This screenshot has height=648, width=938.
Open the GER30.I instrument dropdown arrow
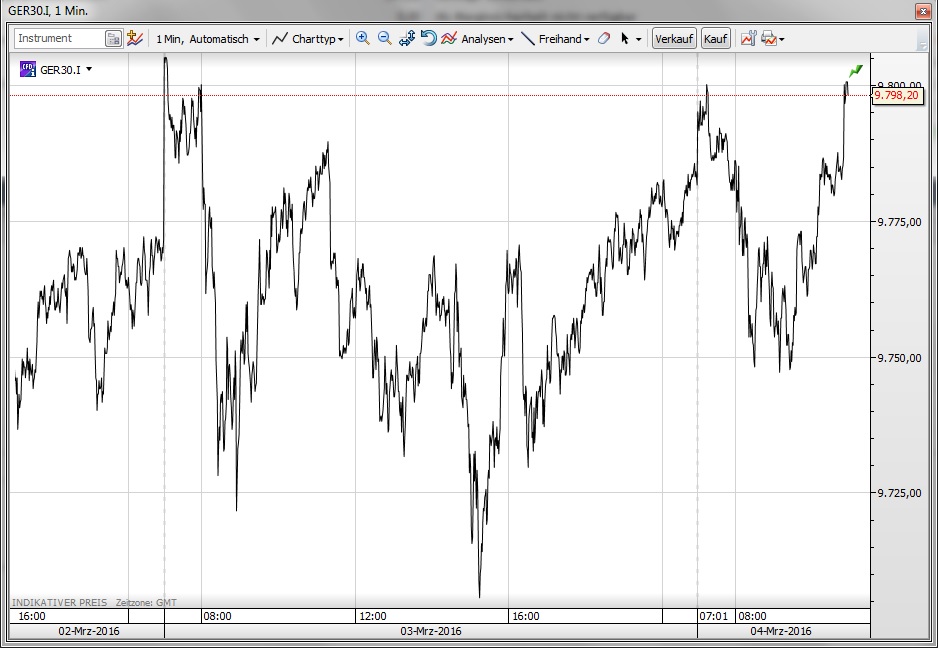(89, 69)
